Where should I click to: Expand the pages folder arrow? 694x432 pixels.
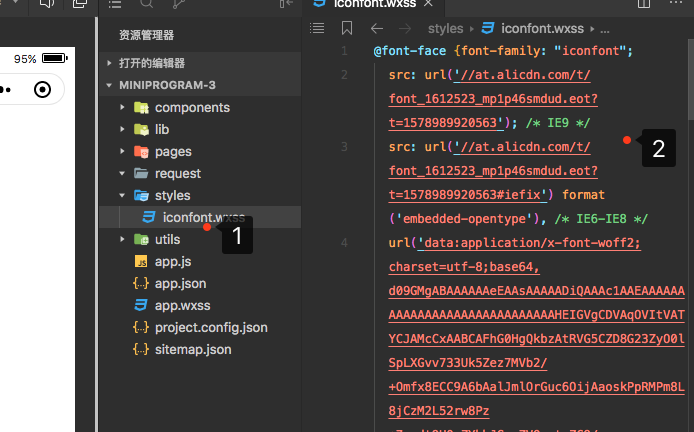coord(123,151)
